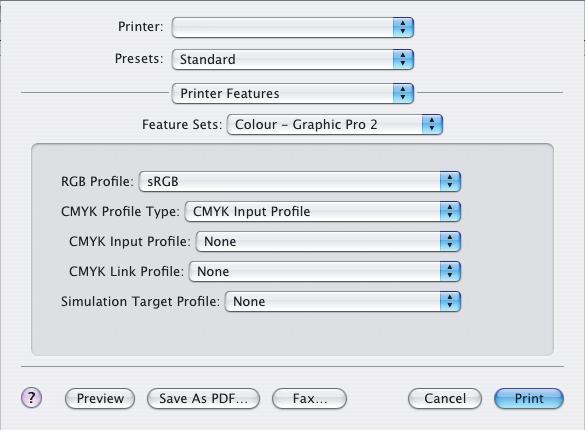Click the Save As PDF… button
This screenshot has height=430, width=585.
(x=203, y=398)
